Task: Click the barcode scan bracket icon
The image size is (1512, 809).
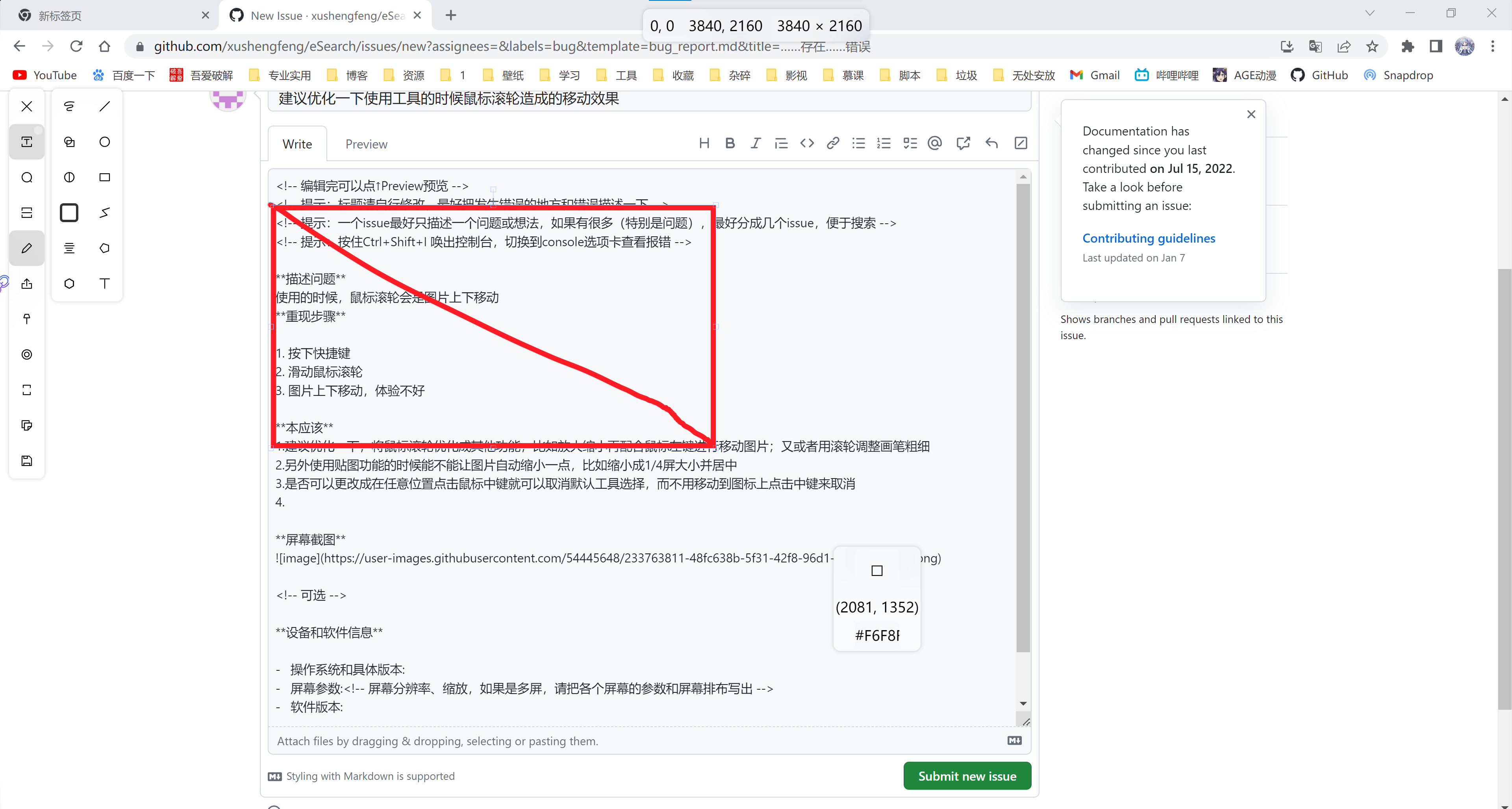Action: 27,213
